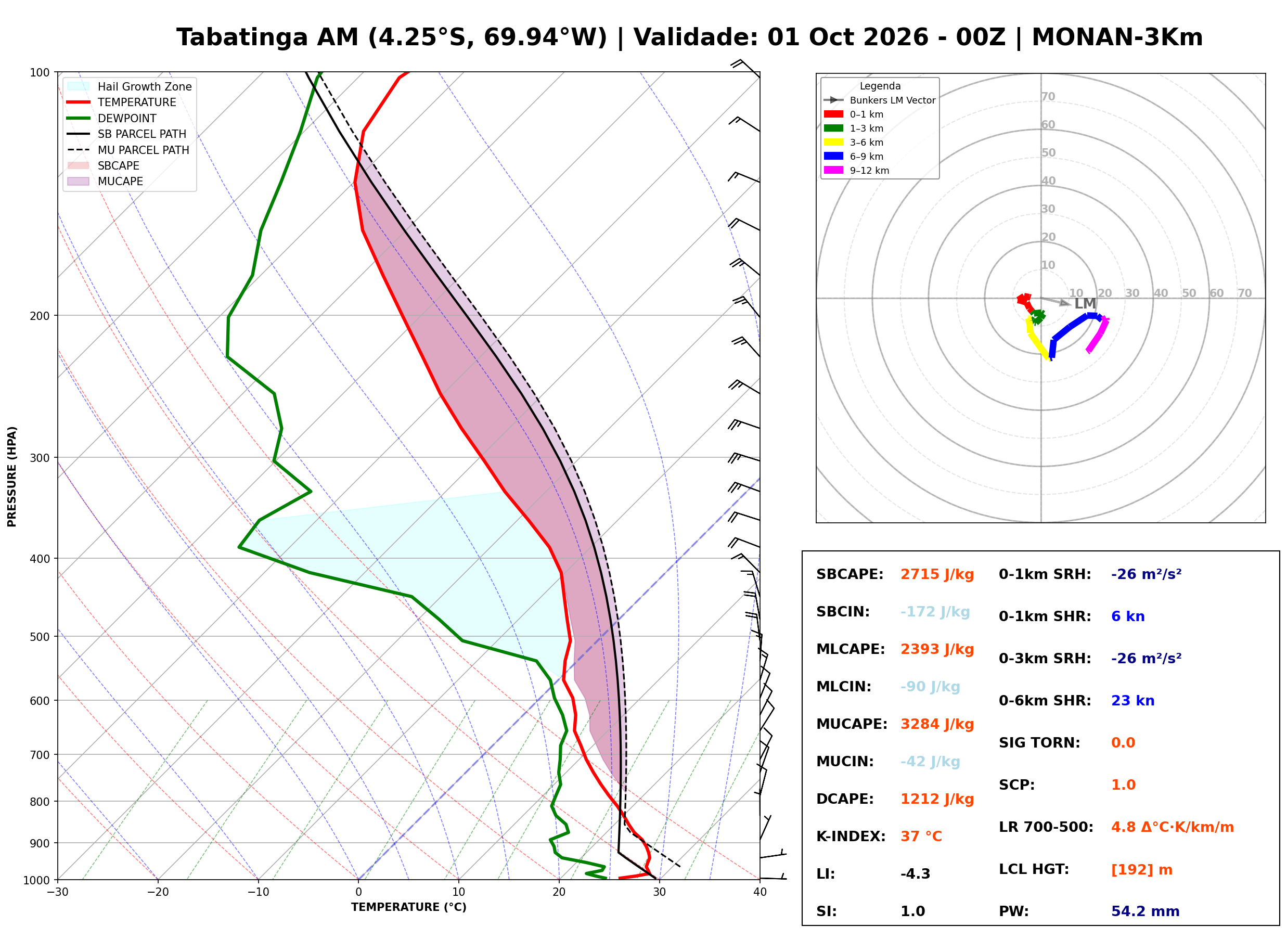Click the Hail Growth Zone legend swatch
The height and width of the screenshot is (952, 1287).
click(79, 86)
